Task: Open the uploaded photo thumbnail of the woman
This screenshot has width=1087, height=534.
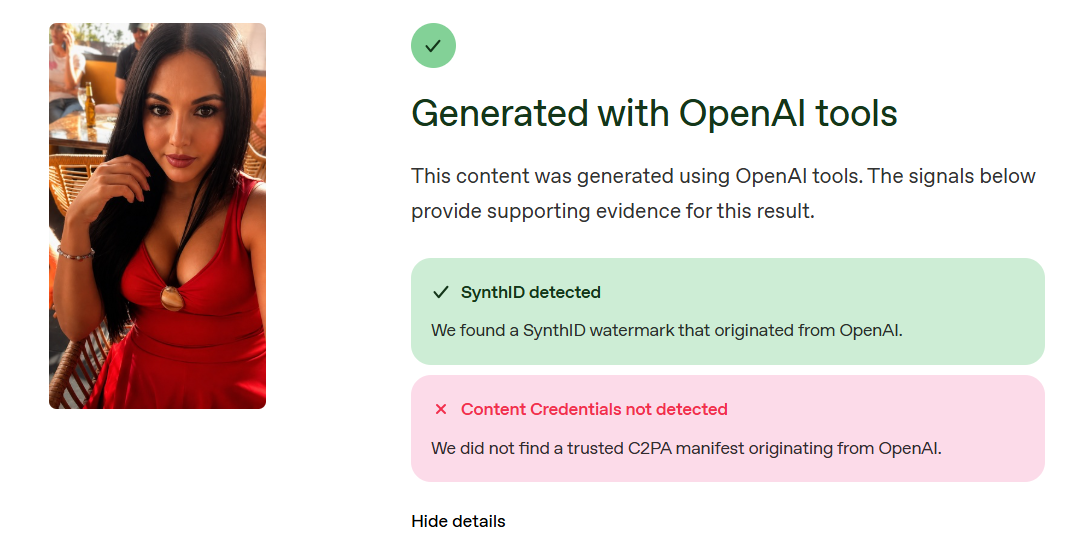Action: pos(157,216)
